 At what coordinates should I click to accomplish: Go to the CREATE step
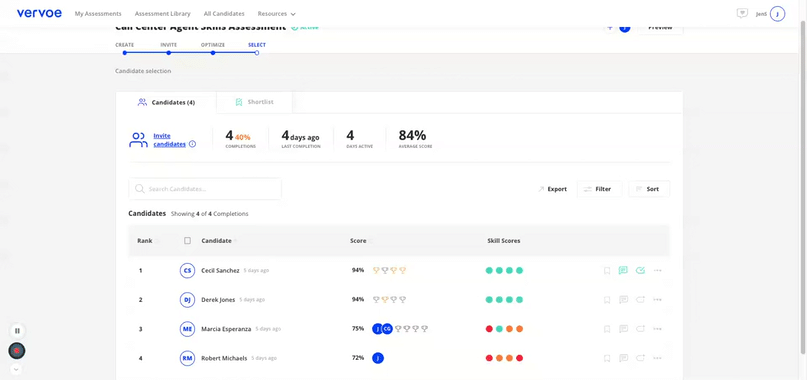pos(125,45)
